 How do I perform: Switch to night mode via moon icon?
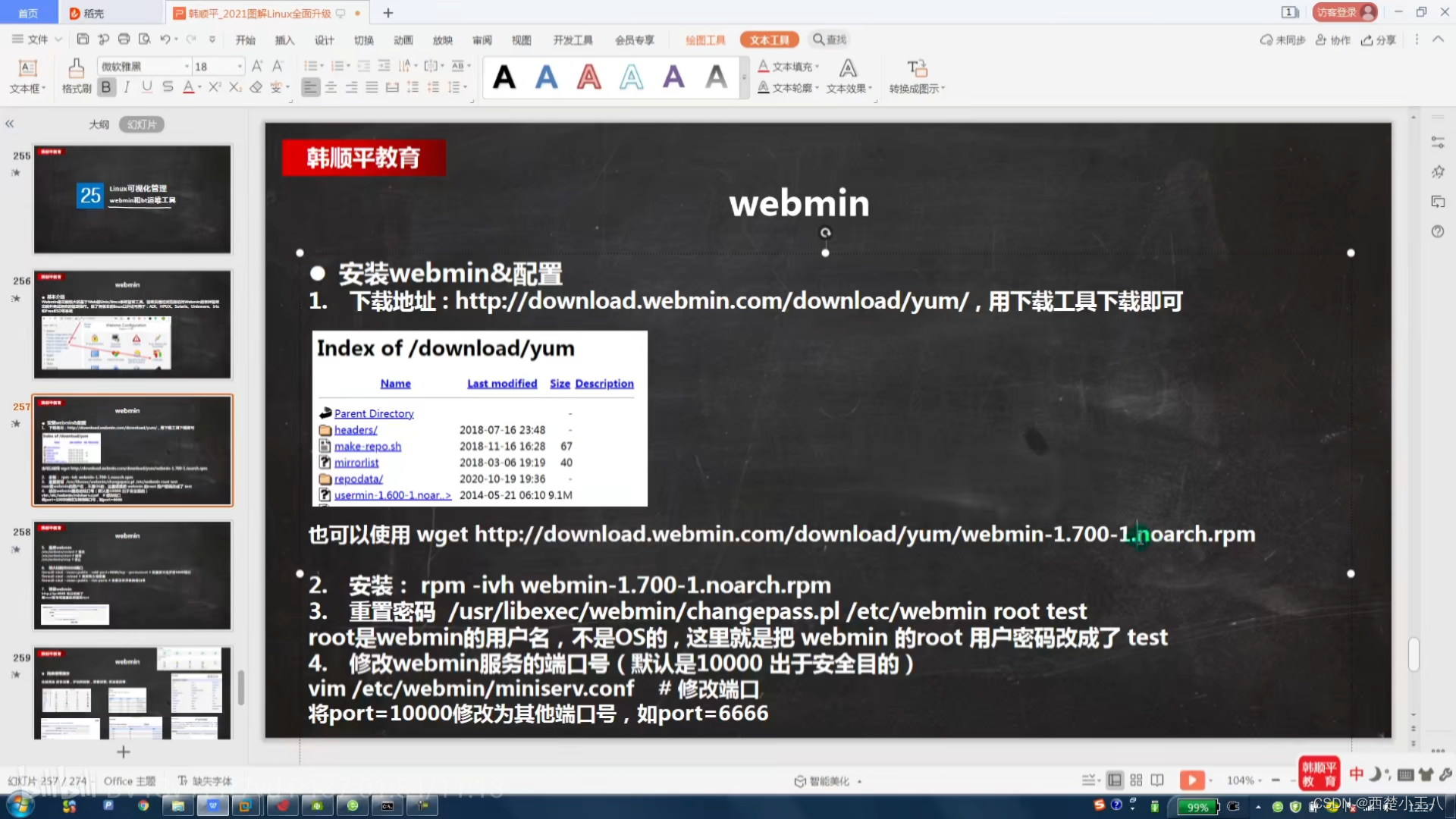(1376, 774)
